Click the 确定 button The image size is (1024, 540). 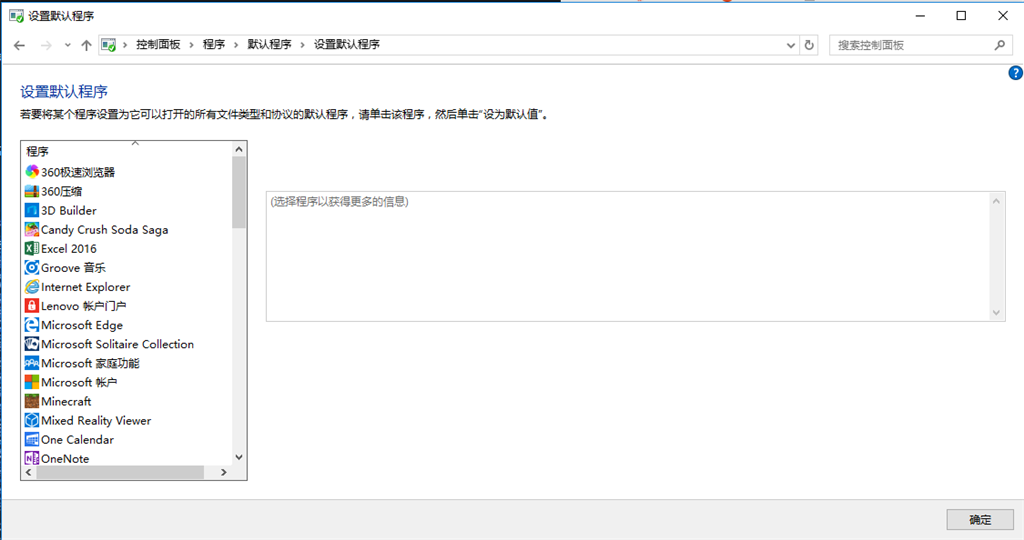[x=980, y=520]
